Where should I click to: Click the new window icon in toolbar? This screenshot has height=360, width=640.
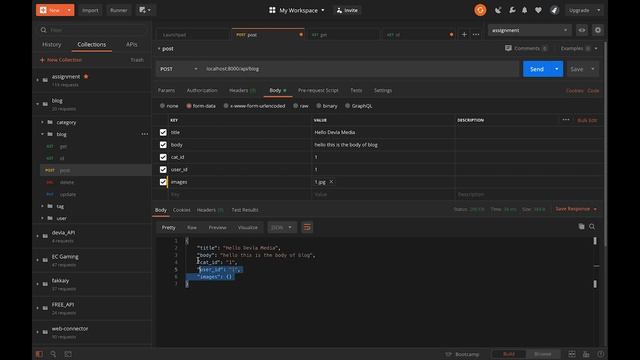(x=144, y=10)
